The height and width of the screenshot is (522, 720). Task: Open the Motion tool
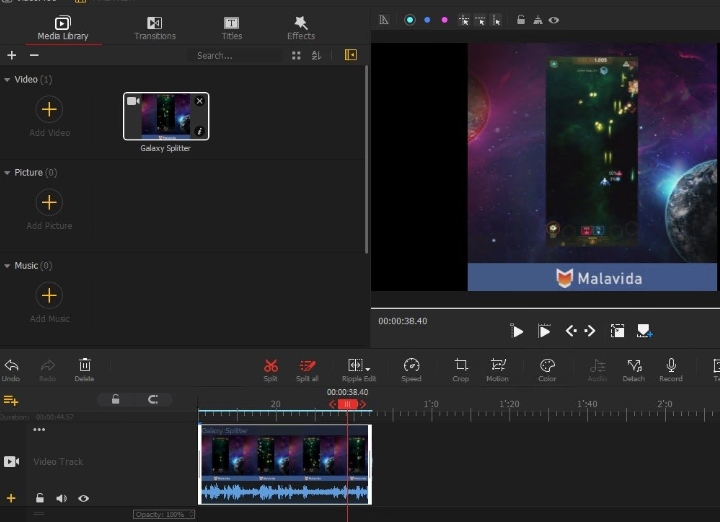pos(498,370)
